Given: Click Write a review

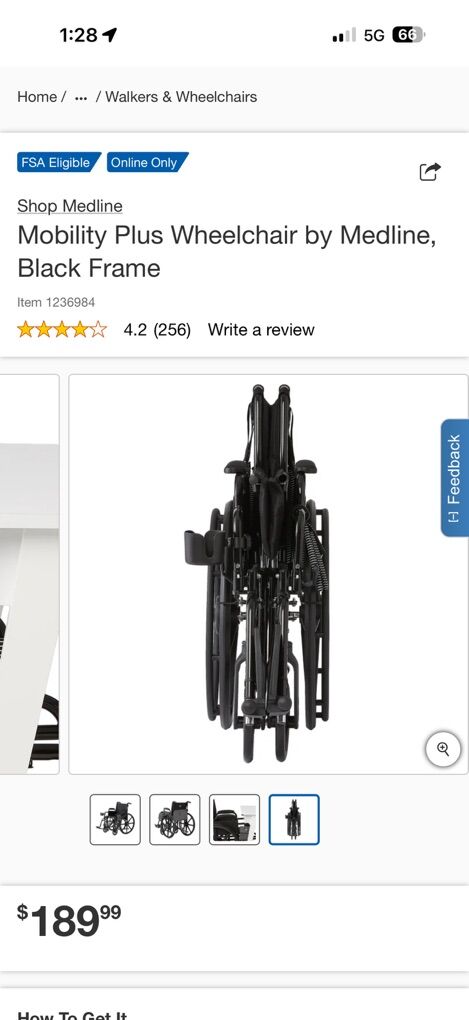Looking at the screenshot, I should tap(261, 330).
